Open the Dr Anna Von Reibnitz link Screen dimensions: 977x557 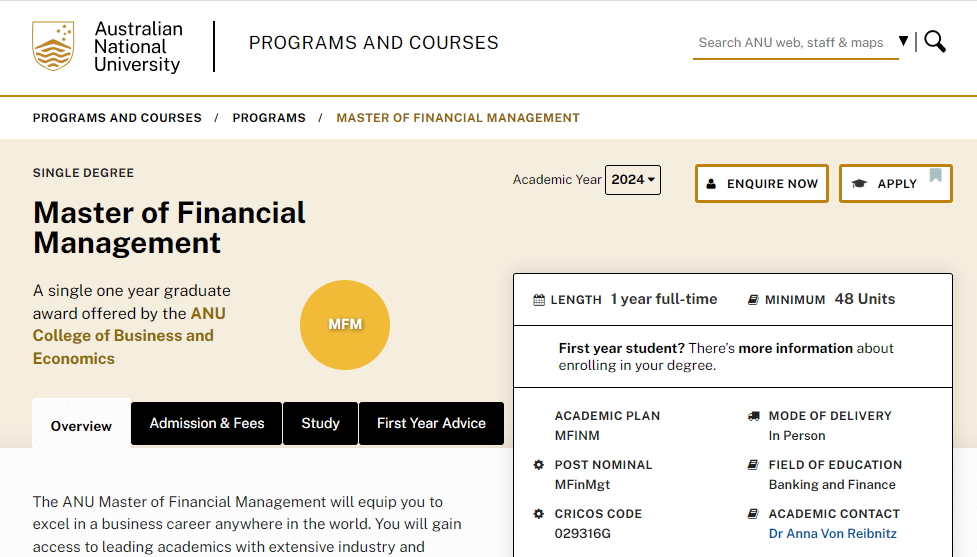(832, 534)
